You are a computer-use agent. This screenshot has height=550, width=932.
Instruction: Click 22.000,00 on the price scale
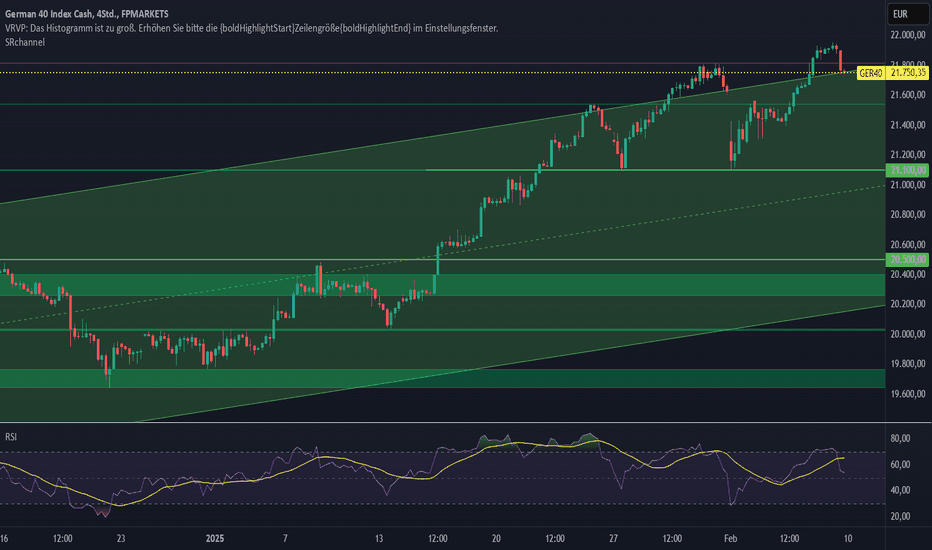point(908,35)
